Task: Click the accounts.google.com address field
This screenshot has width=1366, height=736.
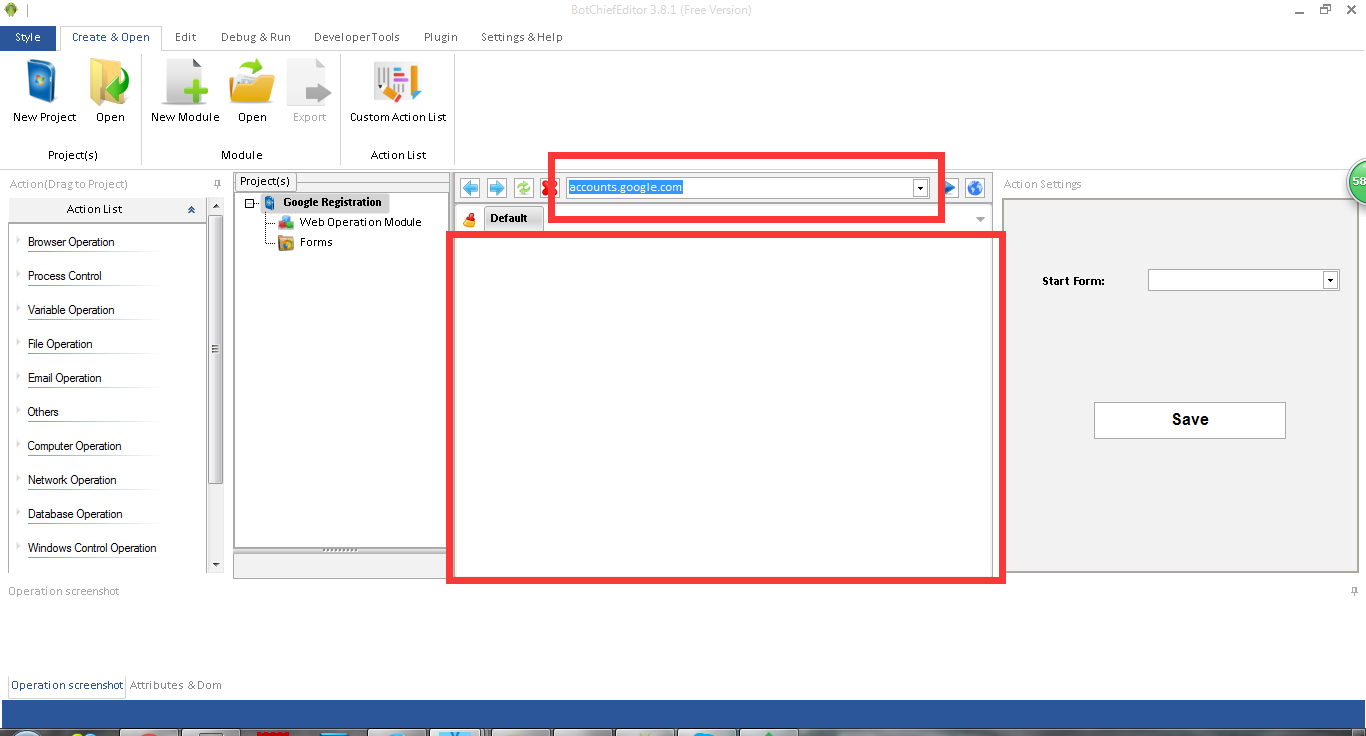Action: tap(740, 188)
